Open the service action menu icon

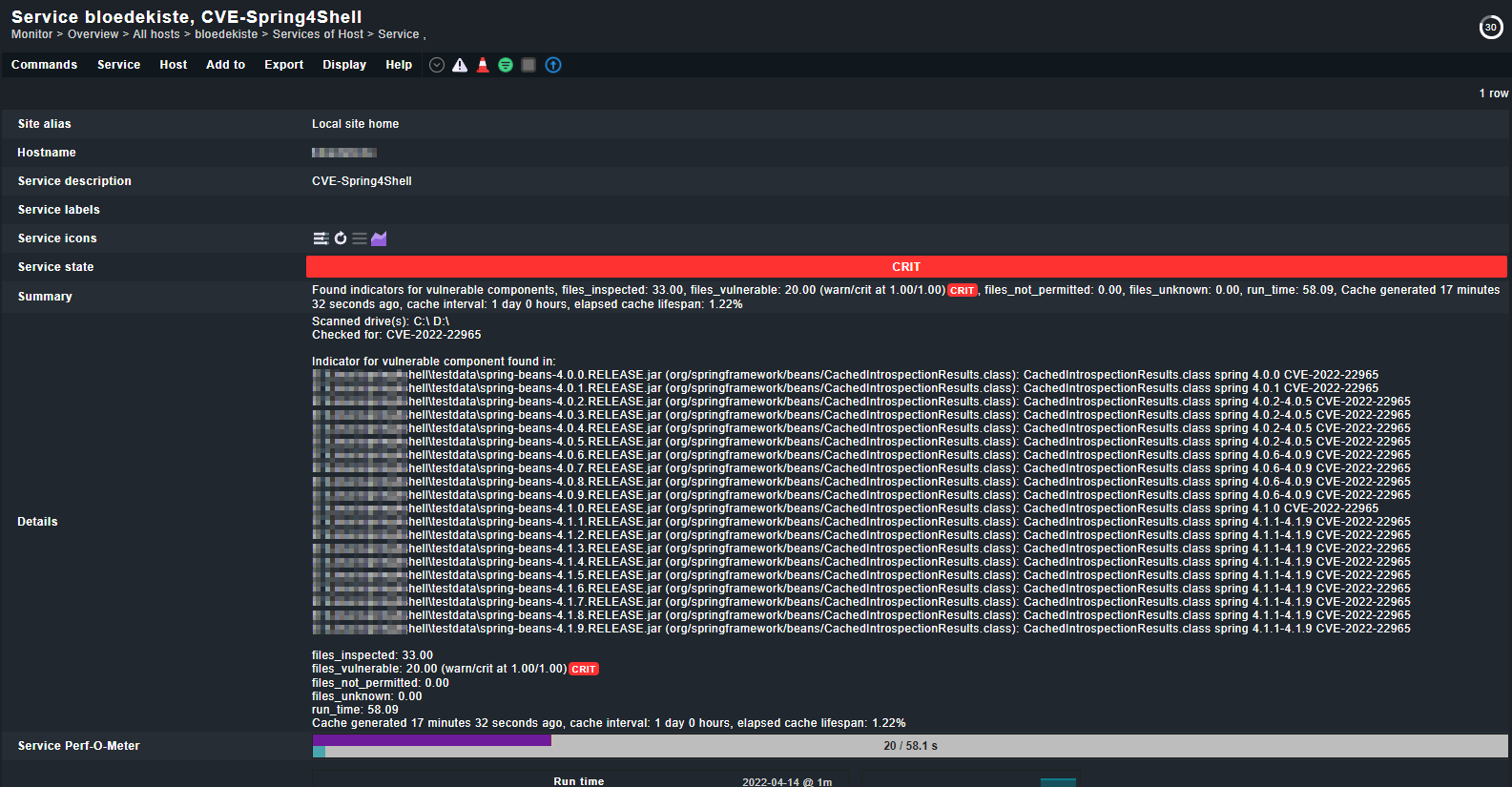pyautogui.click(x=321, y=238)
